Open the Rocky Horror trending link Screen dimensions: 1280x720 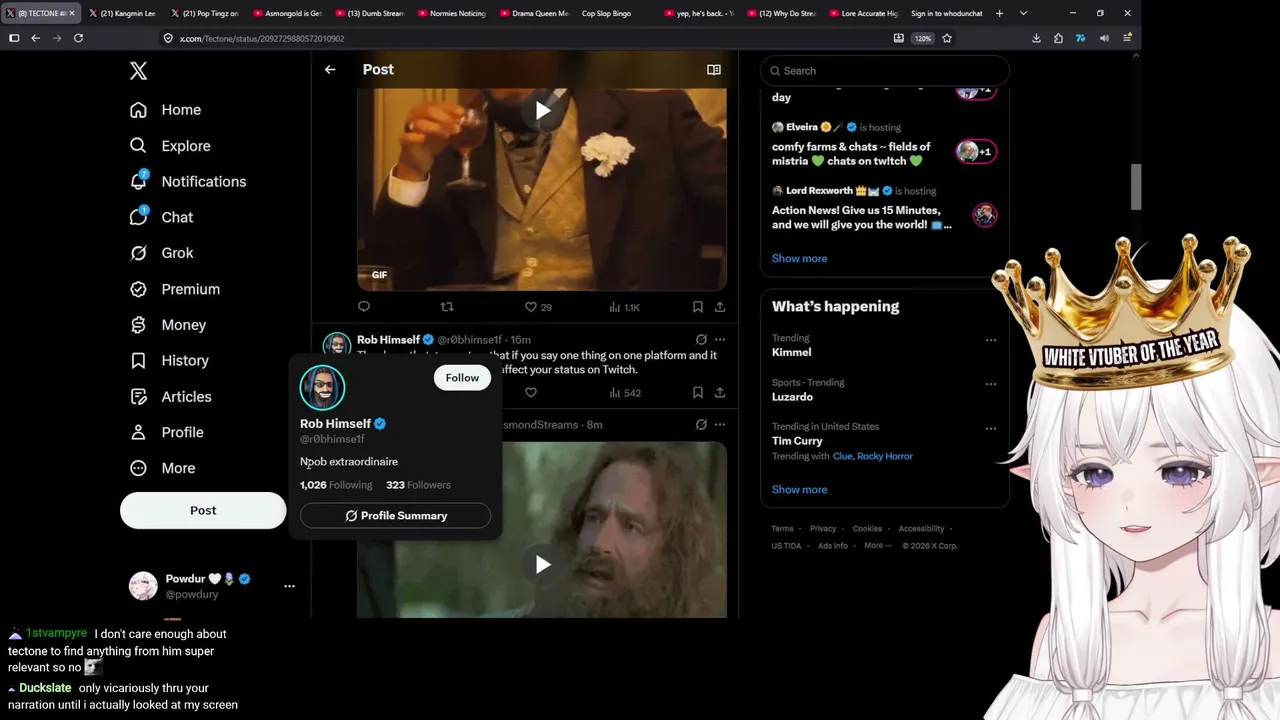pyautogui.click(x=885, y=456)
